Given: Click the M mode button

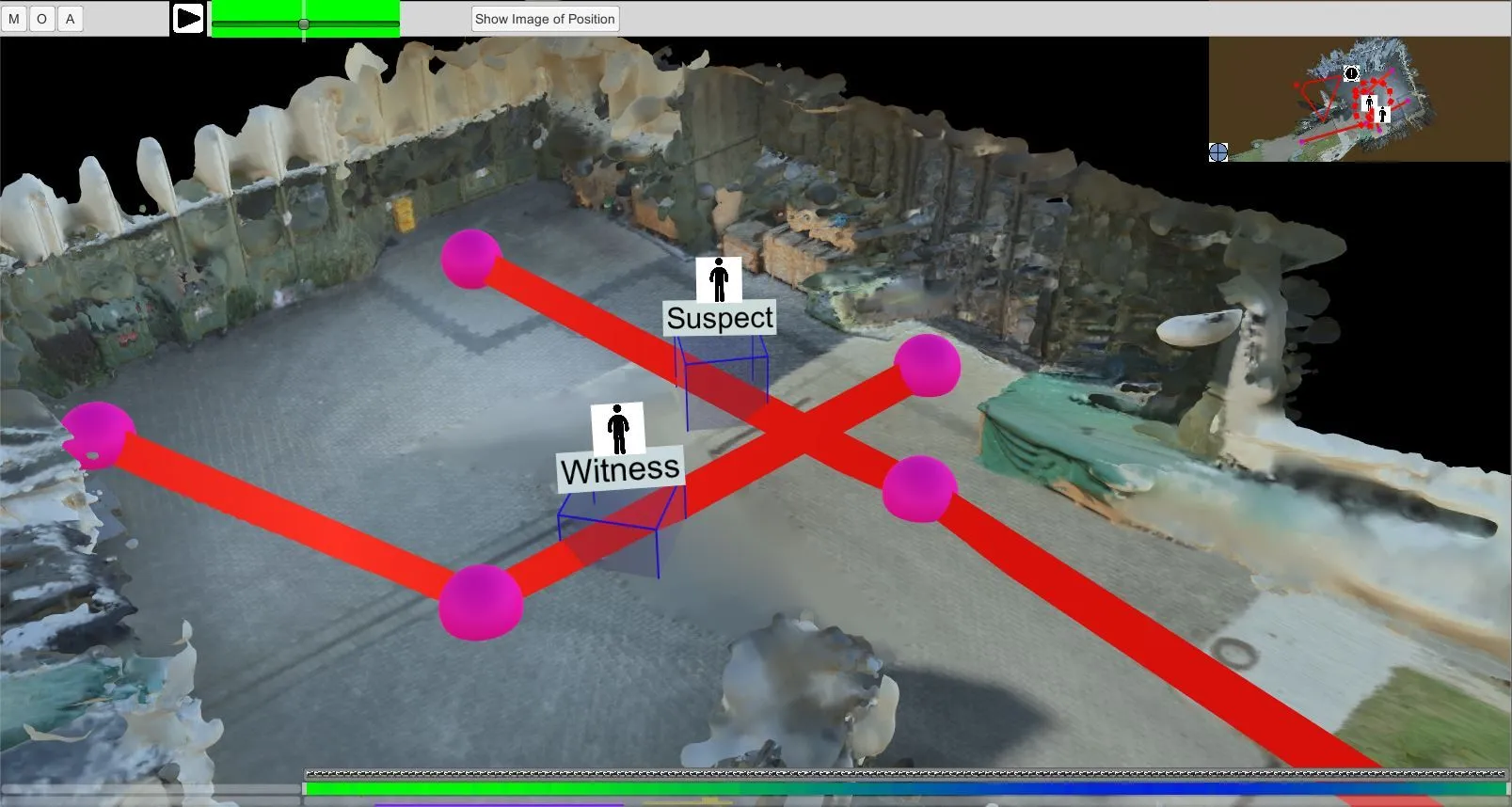Looking at the screenshot, I should [14, 19].
